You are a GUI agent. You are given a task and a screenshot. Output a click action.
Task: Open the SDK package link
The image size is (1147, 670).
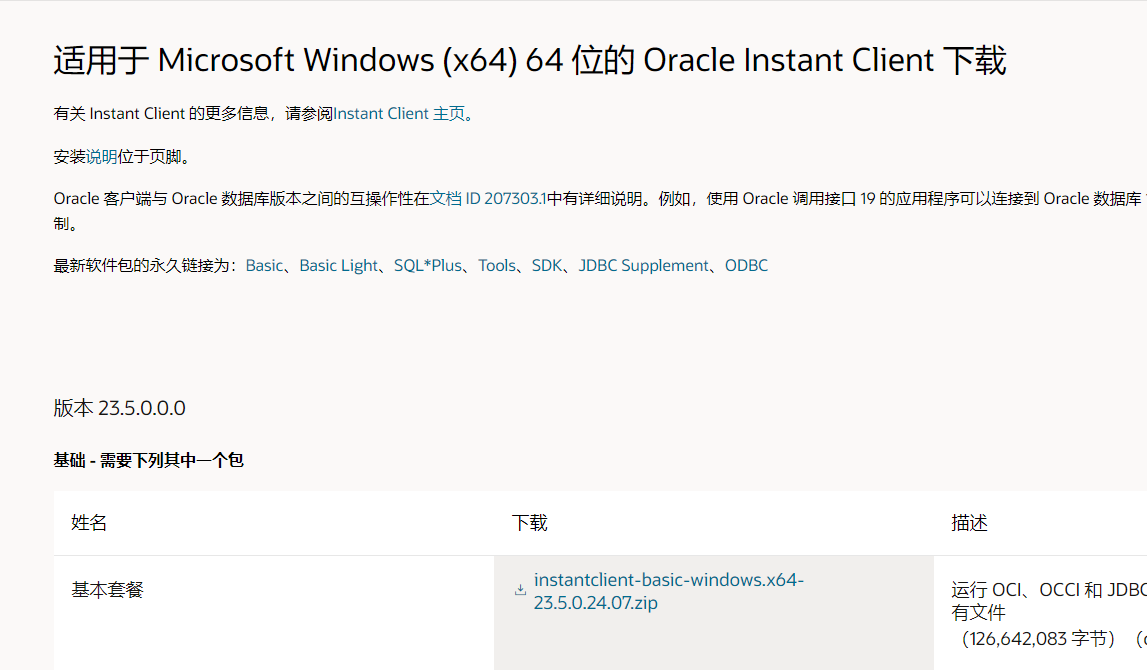click(x=546, y=266)
